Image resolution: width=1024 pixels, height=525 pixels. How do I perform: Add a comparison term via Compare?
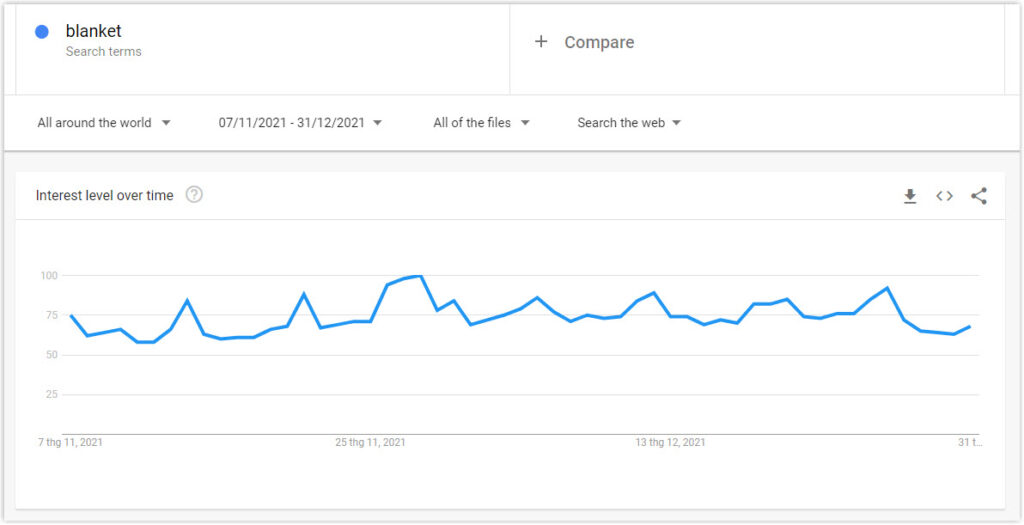[x=599, y=42]
